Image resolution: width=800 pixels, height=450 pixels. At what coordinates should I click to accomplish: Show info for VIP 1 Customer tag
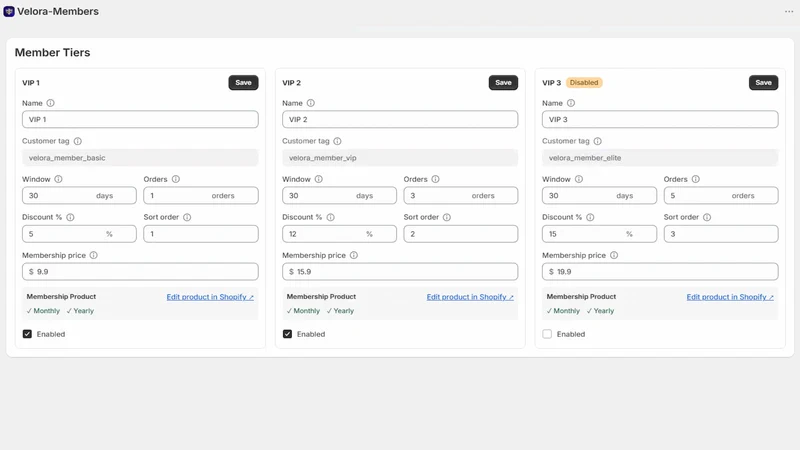pyautogui.click(x=78, y=141)
